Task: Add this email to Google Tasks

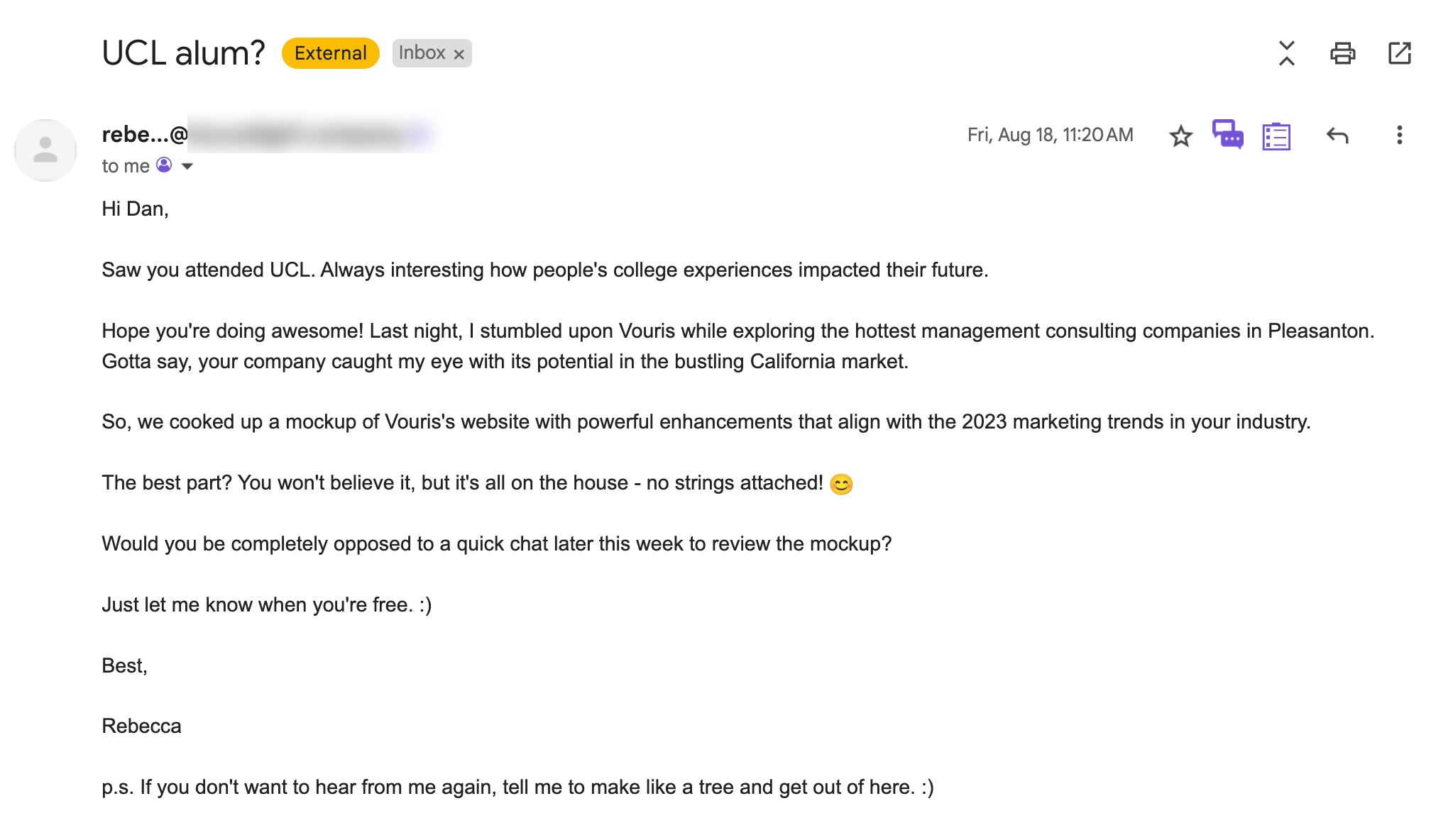Action: coord(1276,135)
